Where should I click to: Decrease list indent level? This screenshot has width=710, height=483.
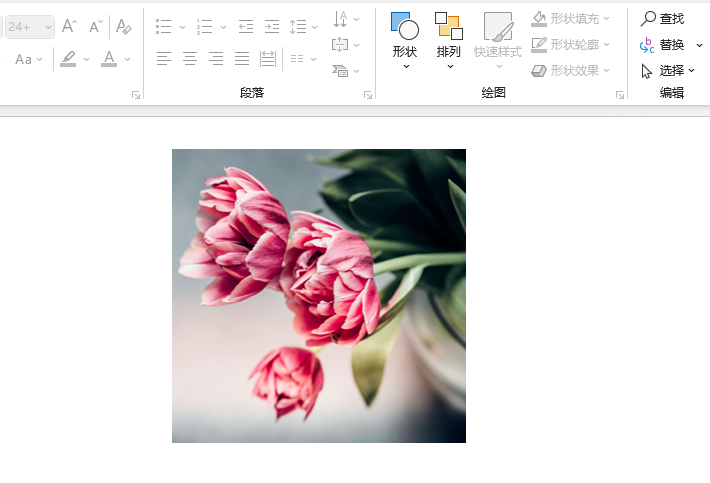[x=246, y=27]
